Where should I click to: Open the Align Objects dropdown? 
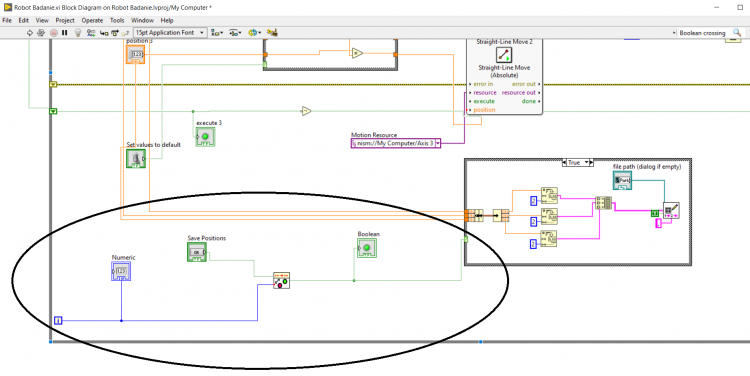tap(218, 33)
